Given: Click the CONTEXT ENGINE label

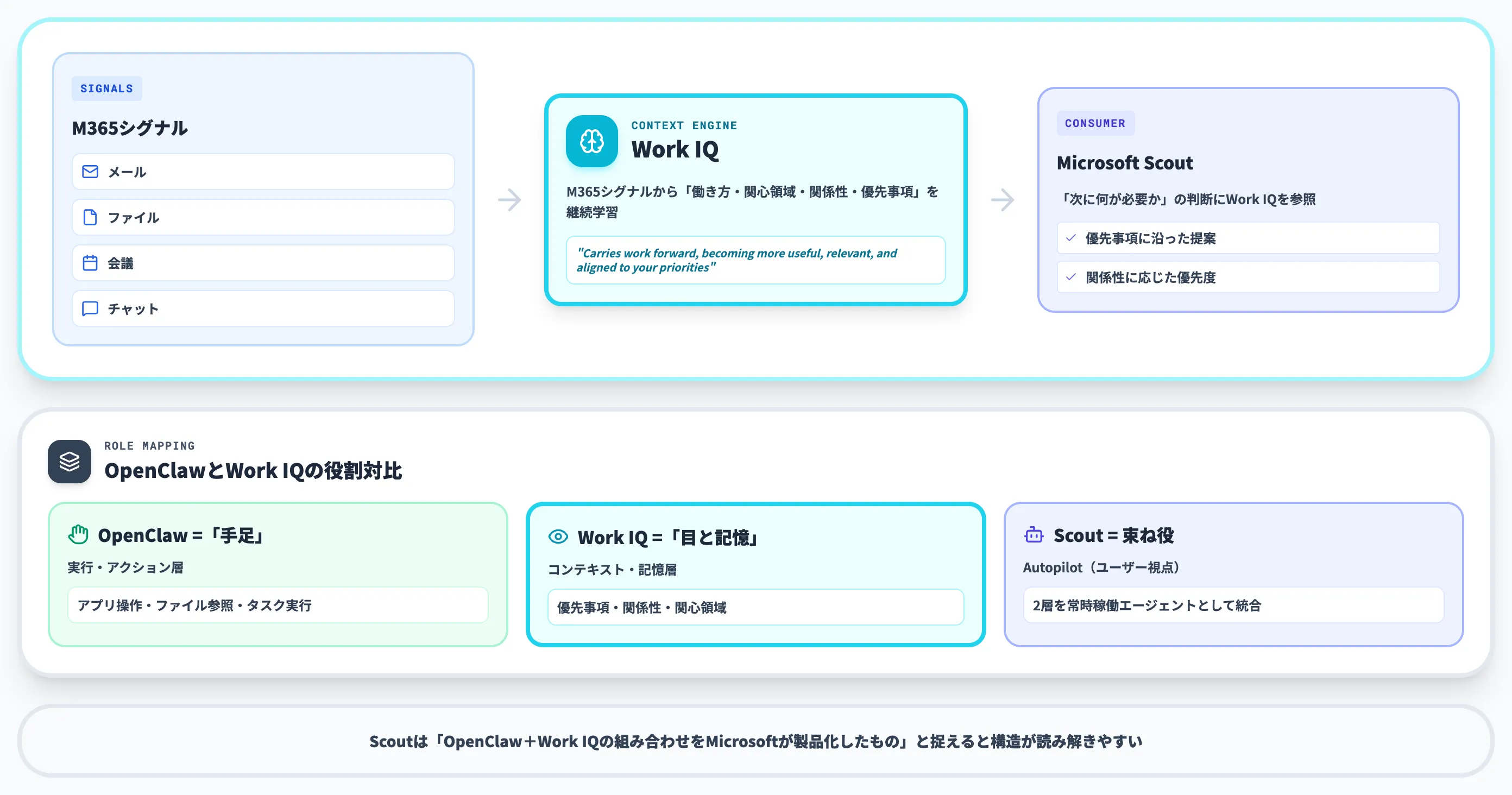Looking at the screenshot, I should [x=684, y=125].
